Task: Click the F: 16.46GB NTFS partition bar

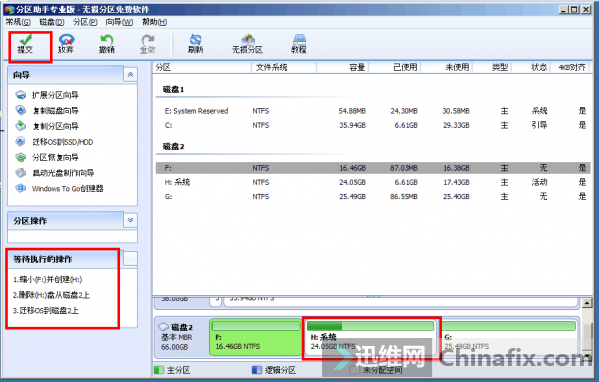Action: pos(256,337)
